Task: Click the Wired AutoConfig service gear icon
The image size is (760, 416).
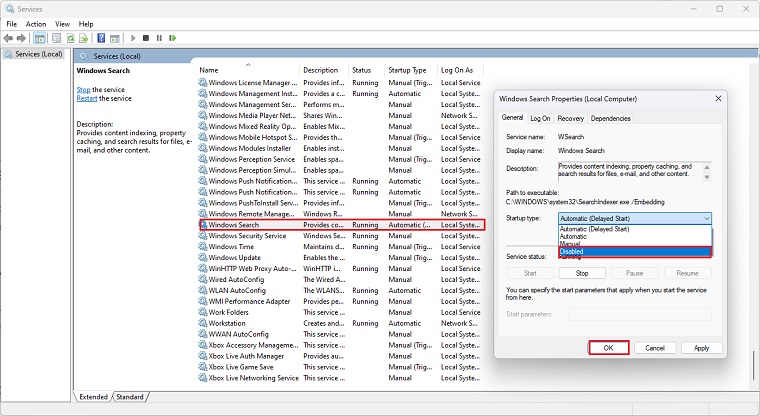Action: tap(203, 279)
